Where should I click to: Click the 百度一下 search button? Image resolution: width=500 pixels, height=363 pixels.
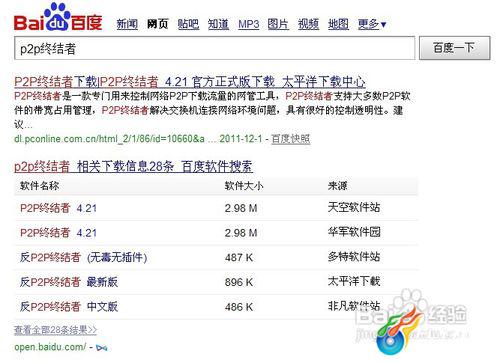455,48
